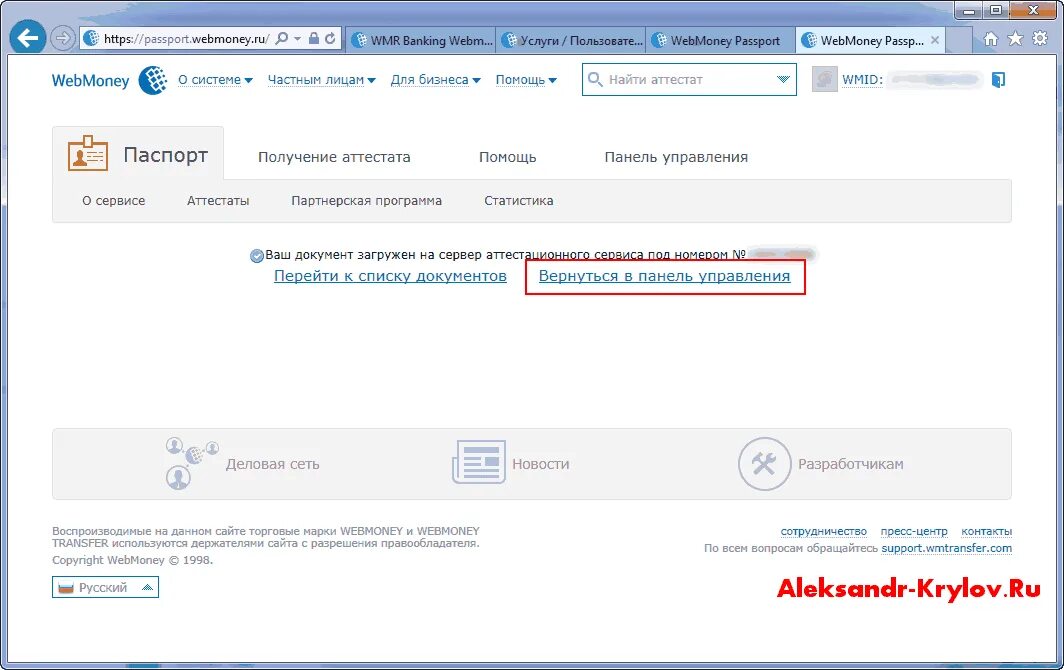Open Аттестаты submenu item

[218, 200]
